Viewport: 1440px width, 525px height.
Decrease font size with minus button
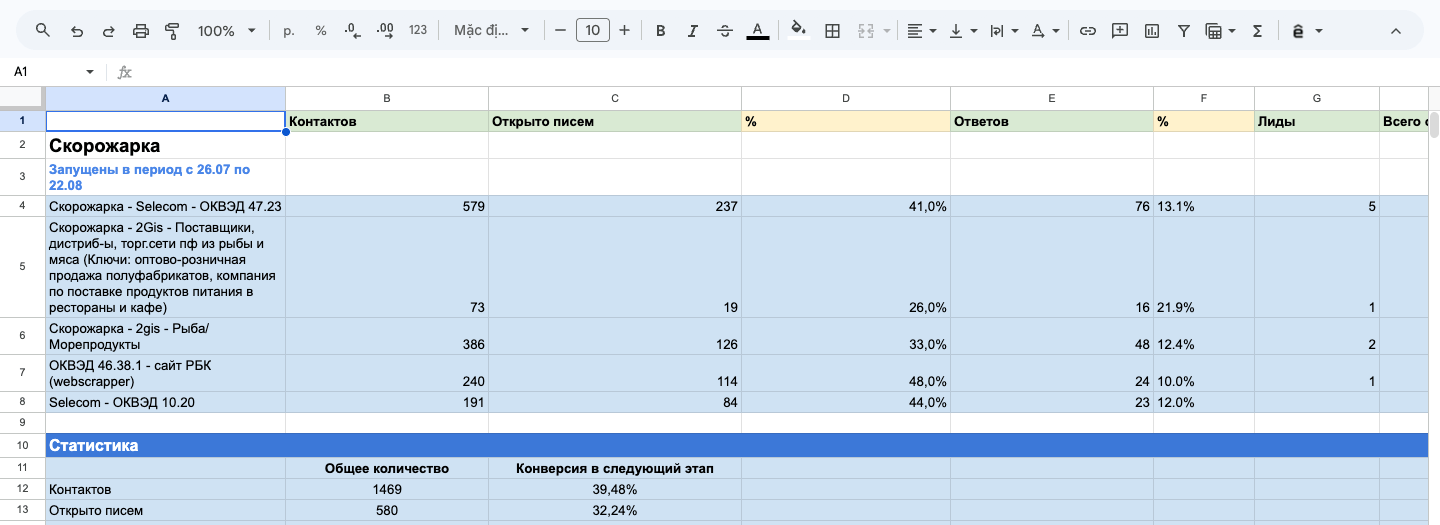(560, 31)
